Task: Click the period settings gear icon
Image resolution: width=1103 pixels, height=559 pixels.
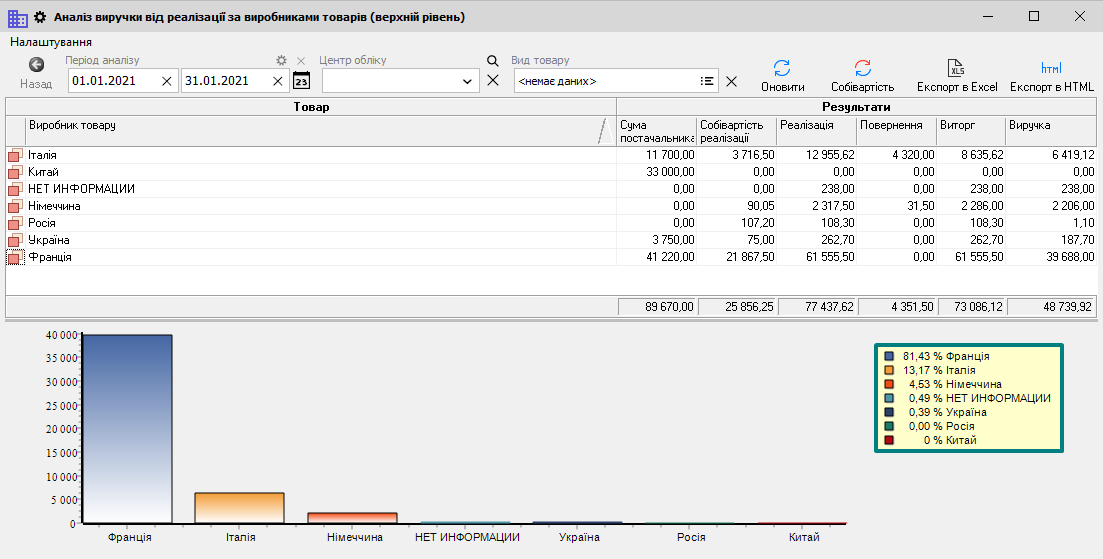Action: (282, 61)
